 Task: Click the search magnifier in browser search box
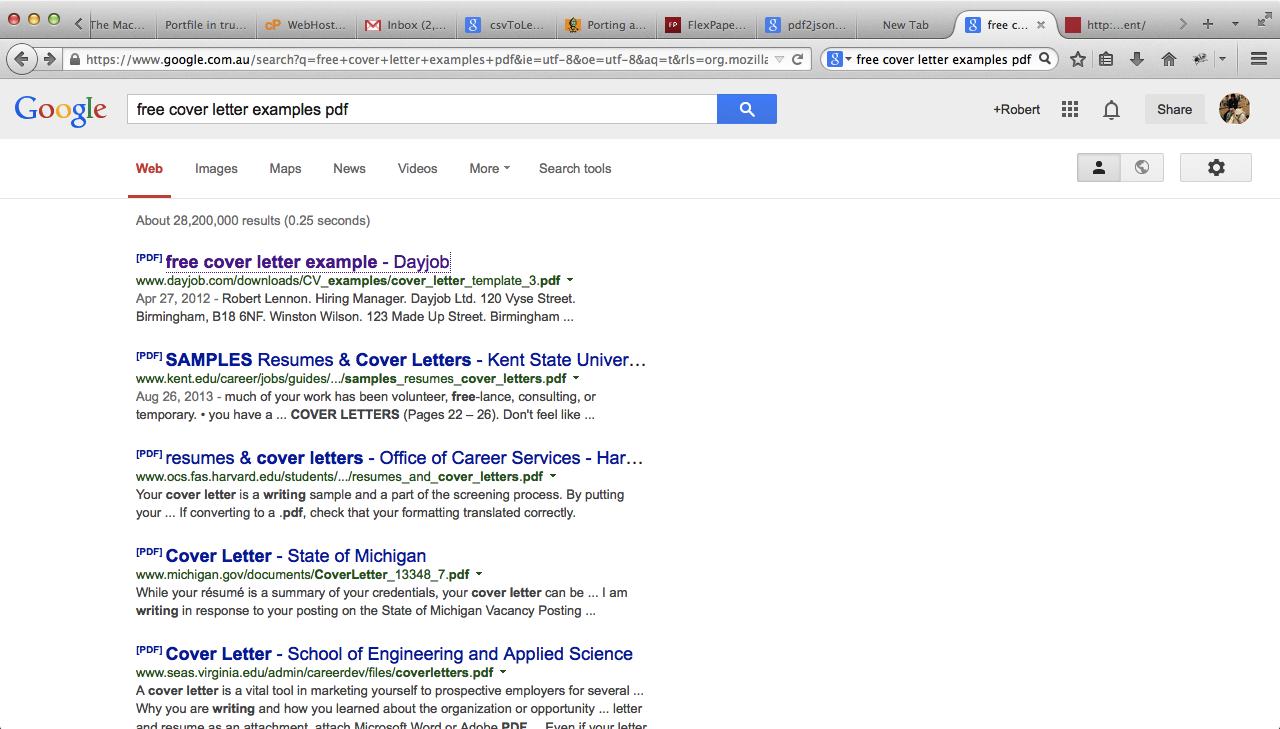point(1045,59)
